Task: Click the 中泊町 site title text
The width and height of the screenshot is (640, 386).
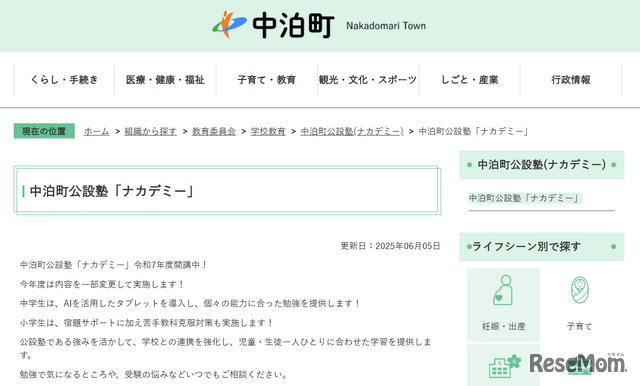Action: (293, 26)
